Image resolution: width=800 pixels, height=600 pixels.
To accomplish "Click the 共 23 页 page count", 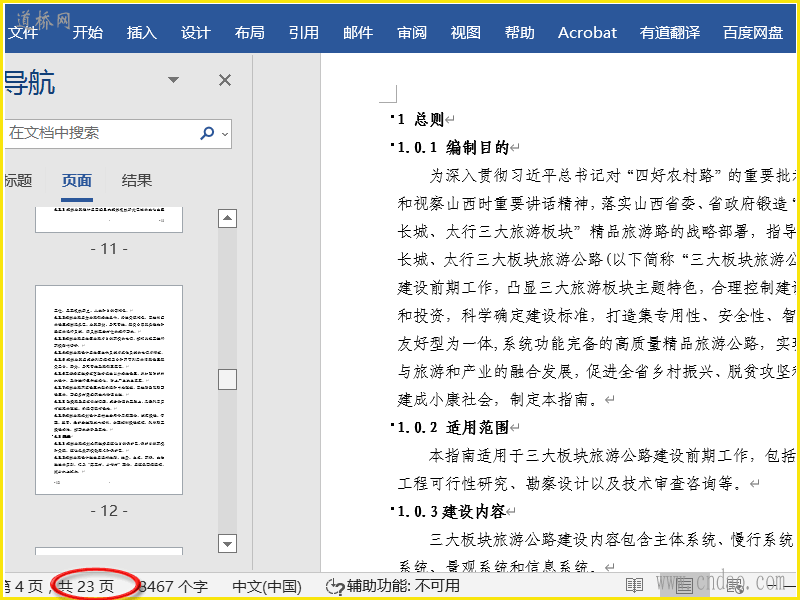I will pyautogui.click(x=86, y=586).
